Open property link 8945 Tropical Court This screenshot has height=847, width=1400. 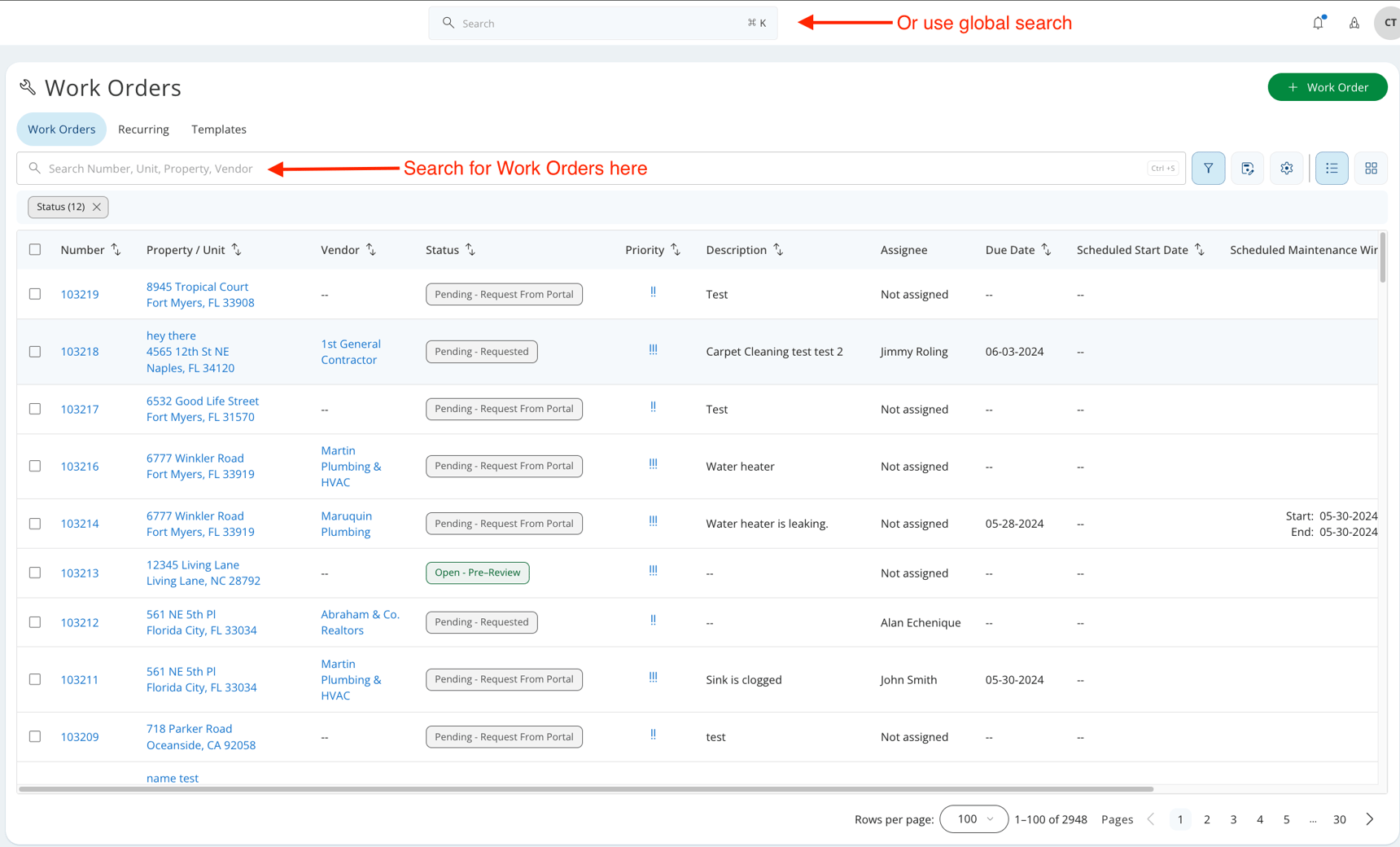197,287
